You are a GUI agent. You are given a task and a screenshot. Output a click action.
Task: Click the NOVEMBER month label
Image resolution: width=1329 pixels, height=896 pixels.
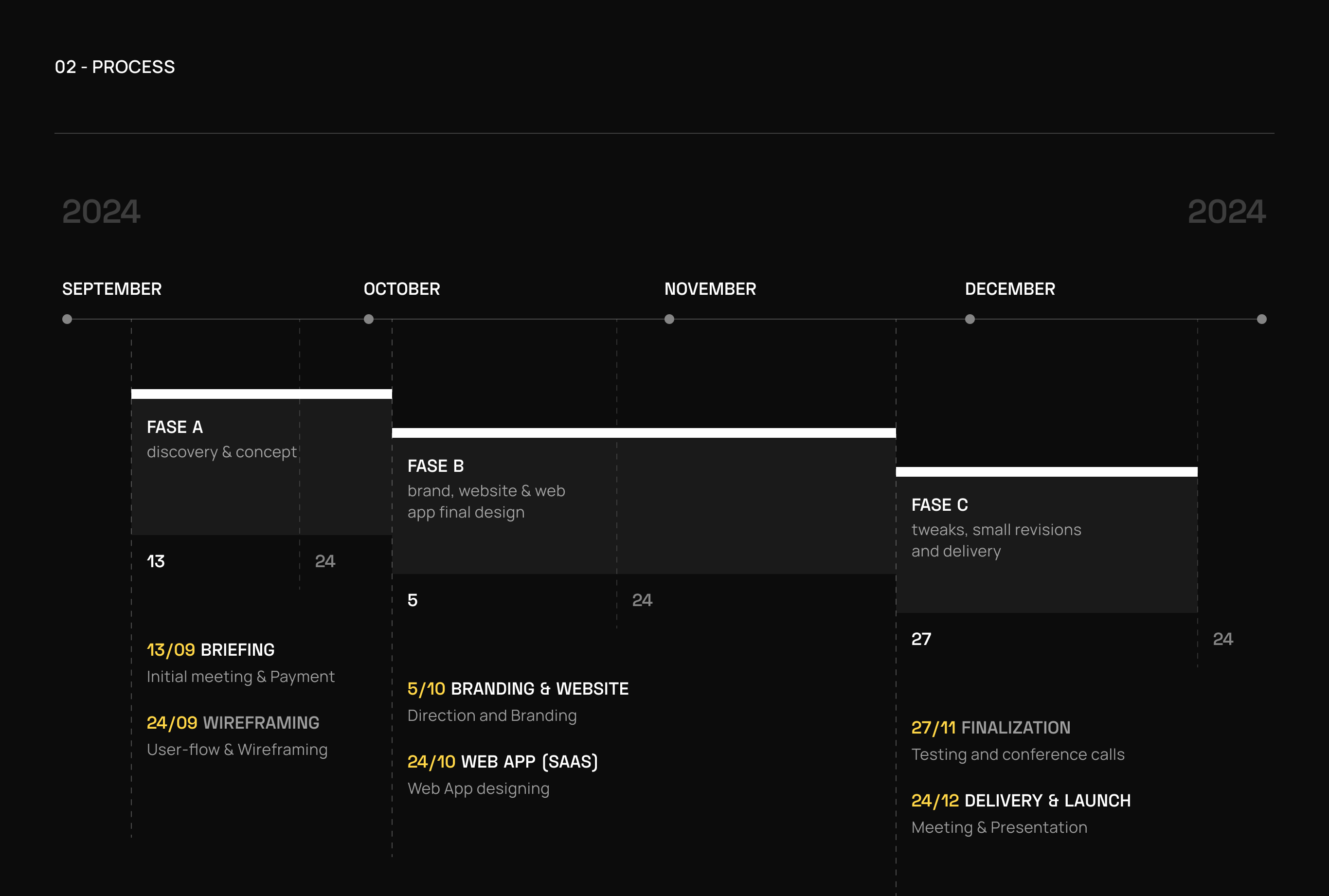tap(710, 289)
